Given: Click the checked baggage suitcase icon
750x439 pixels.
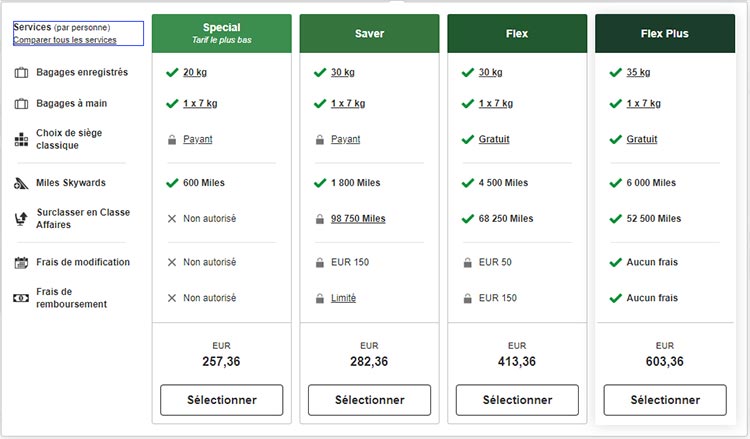Looking at the screenshot, I should (x=22, y=73).
